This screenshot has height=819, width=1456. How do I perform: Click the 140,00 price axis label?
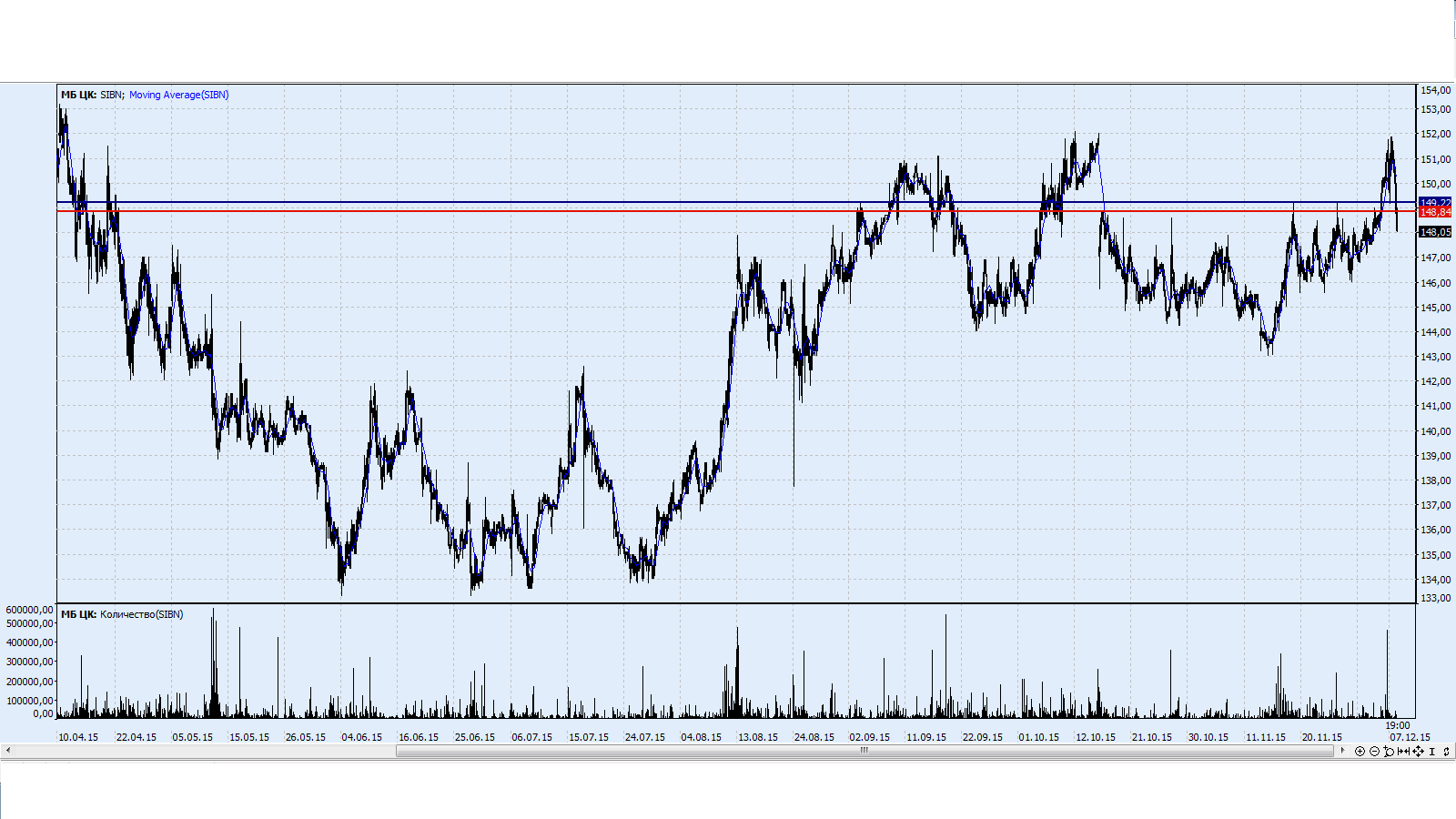[1436, 431]
